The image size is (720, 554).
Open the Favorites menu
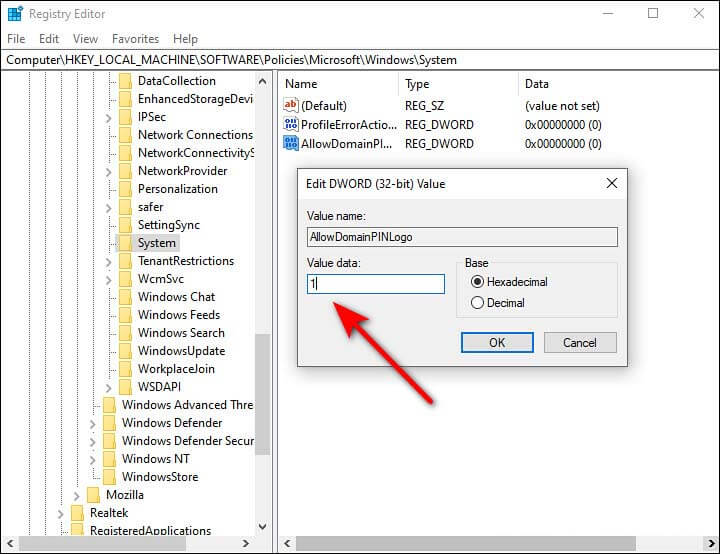(x=135, y=39)
